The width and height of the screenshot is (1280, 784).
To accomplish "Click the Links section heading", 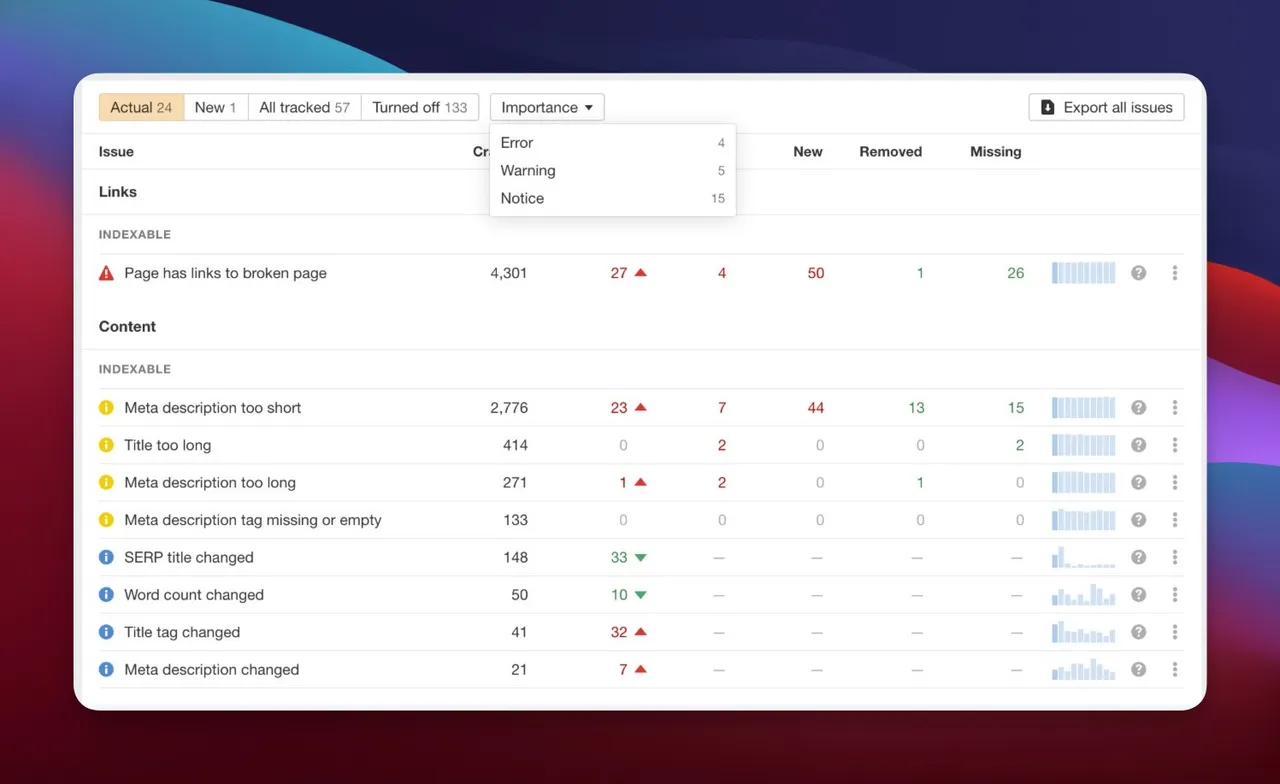I will pyautogui.click(x=118, y=192).
